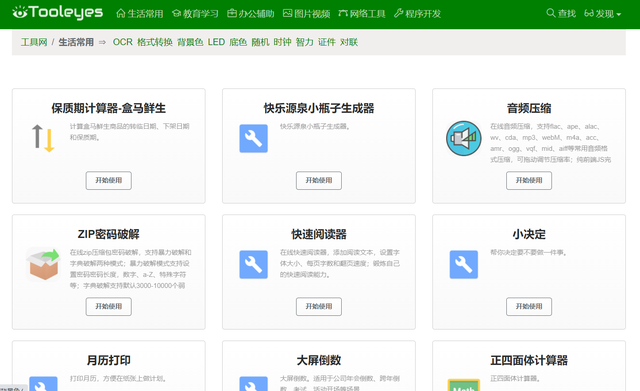This screenshot has width=640, height=391.
Task: Click the Tooleyes logo
Action: tap(58, 12)
